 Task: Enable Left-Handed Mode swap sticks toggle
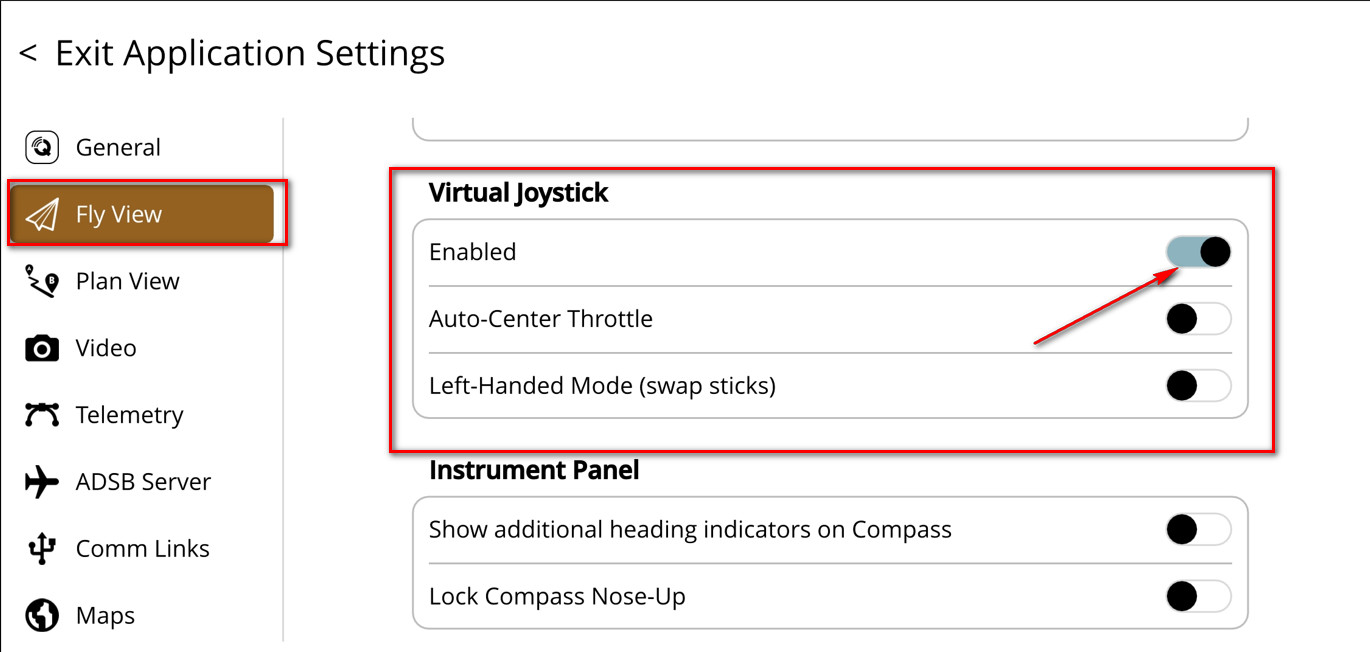1198,386
